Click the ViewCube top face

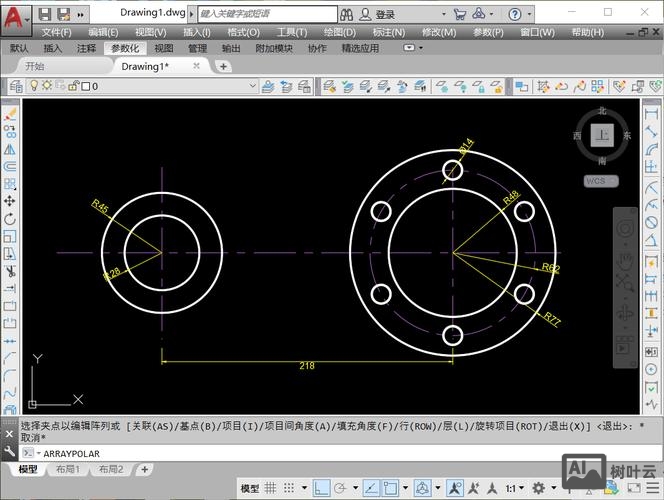point(601,135)
